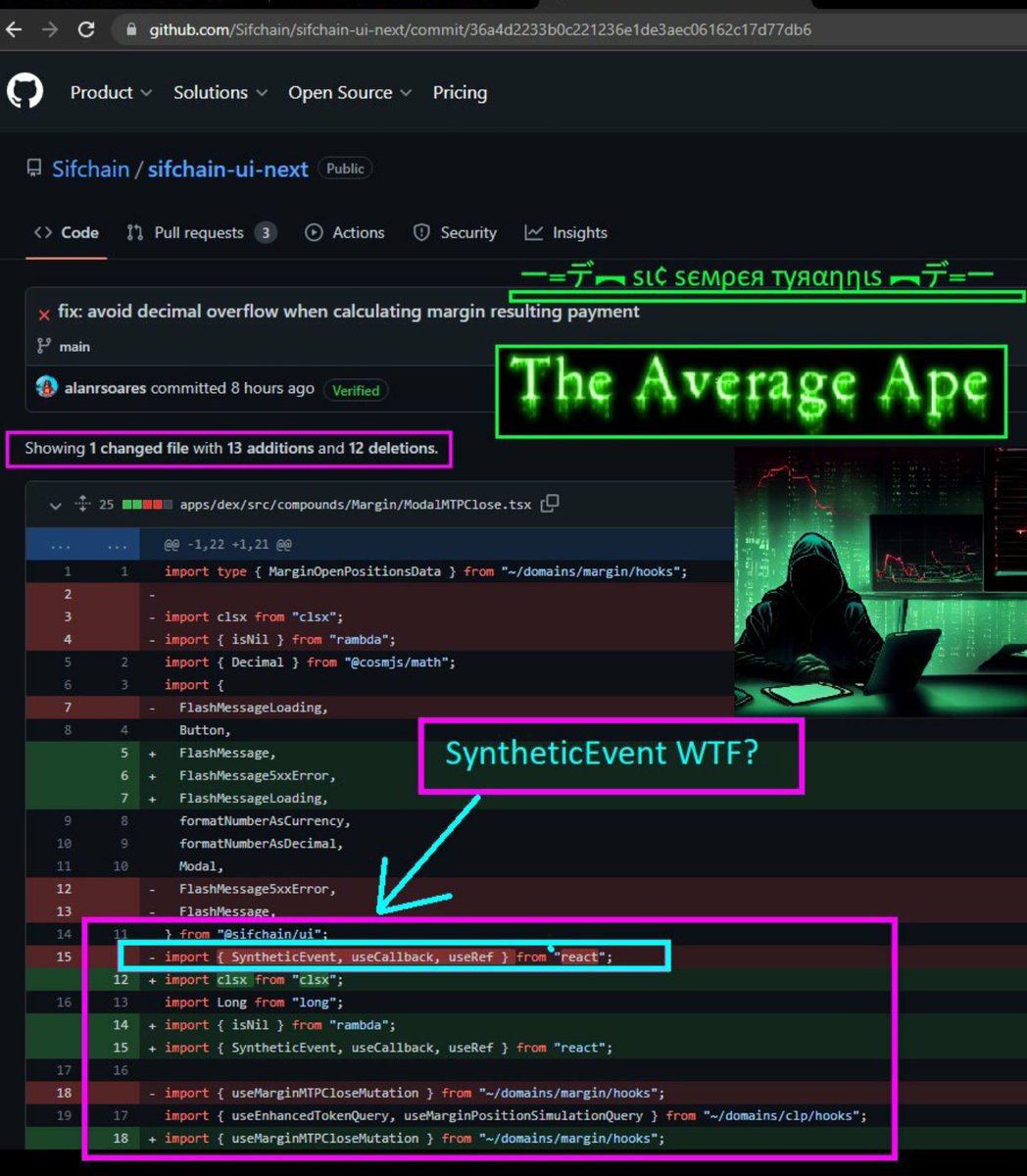Click alanrsoares avatar image
Viewport: 1027px width, 1176px height.
coord(46,388)
